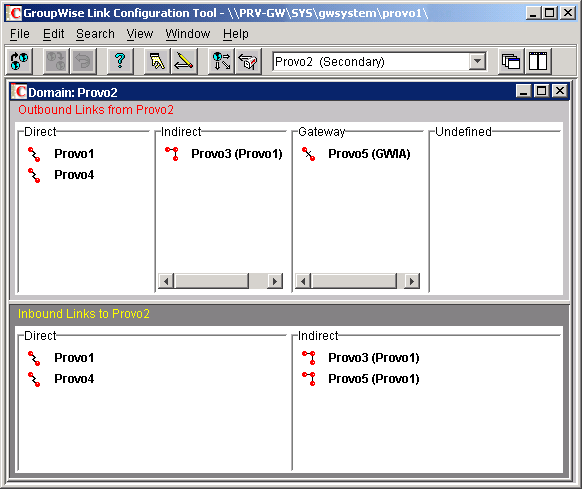Click the Find link hand toolbar icon
582x489 pixels.
(x=157, y=61)
